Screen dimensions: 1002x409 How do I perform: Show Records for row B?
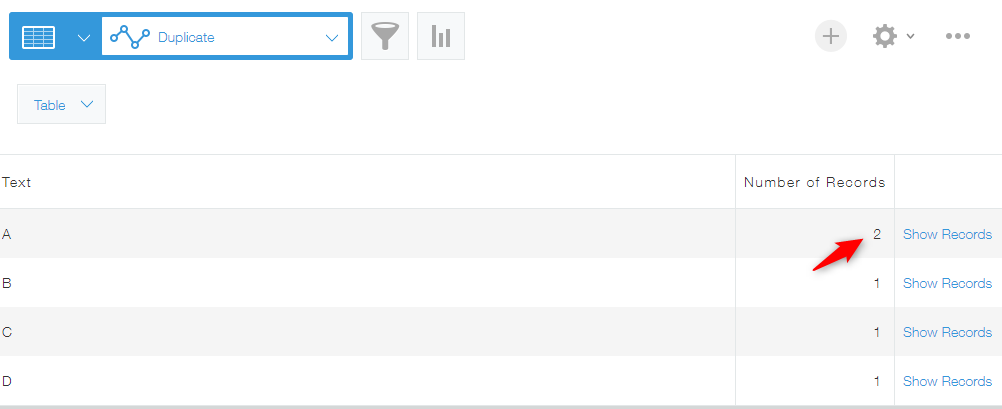[x=947, y=283]
